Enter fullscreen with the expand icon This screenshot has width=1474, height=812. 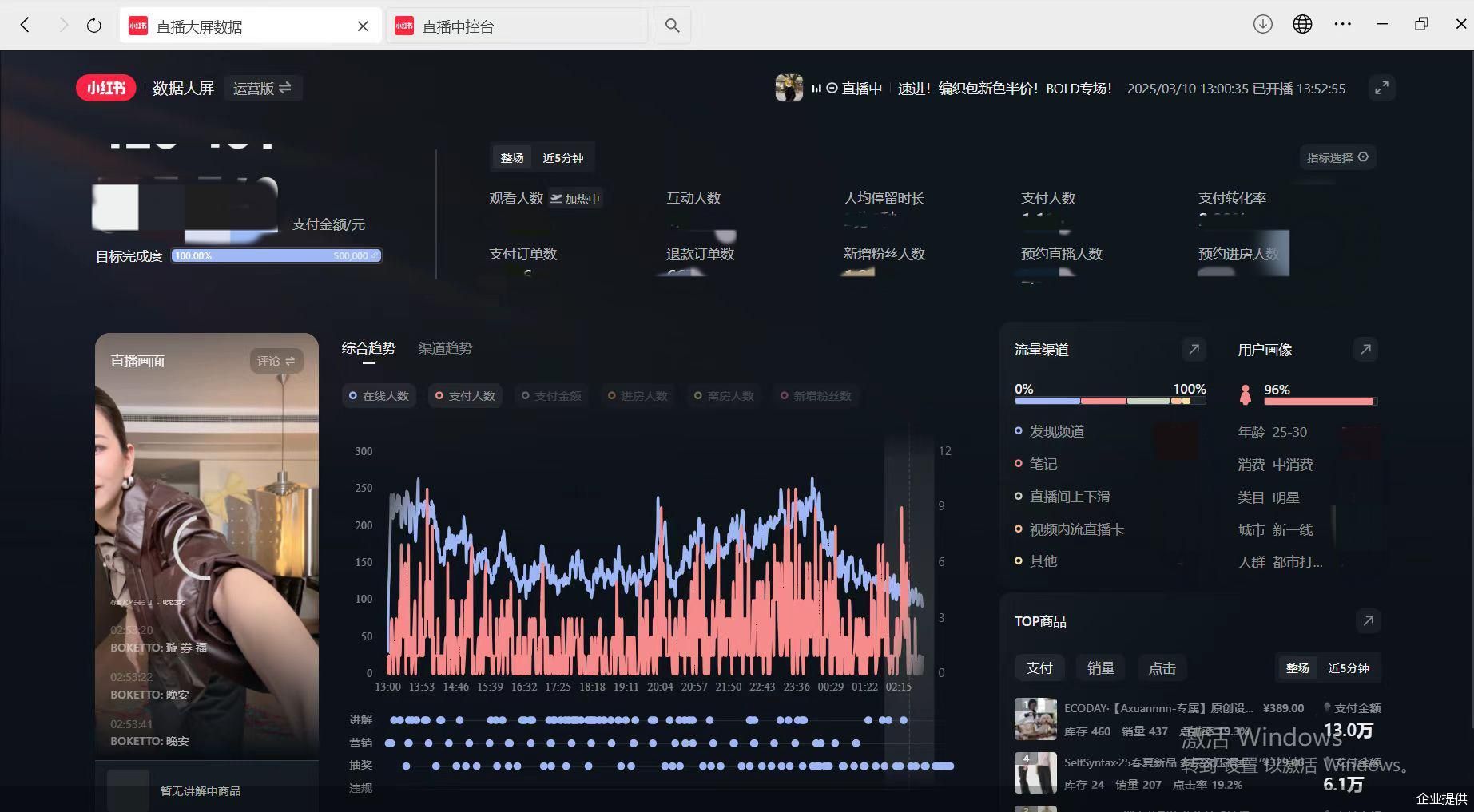pyautogui.click(x=1381, y=88)
